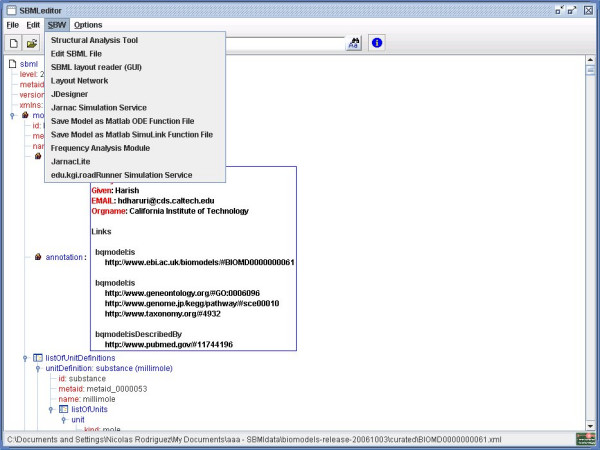Collapse the listOfUnitDefinitions tree node
The width and height of the screenshot is (600, 450).
tap(25, 357)
